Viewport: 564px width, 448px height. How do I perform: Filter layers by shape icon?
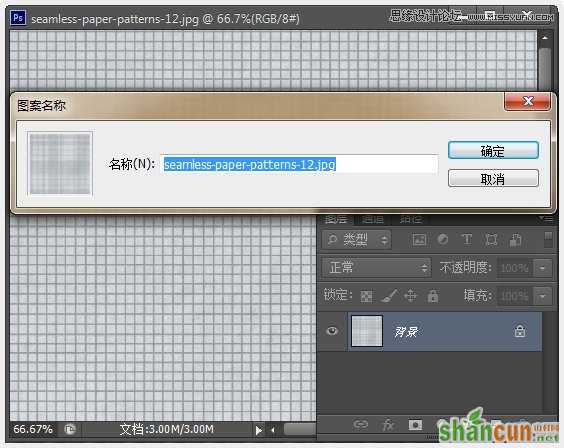pyautogui.click(x=491, y=239)
